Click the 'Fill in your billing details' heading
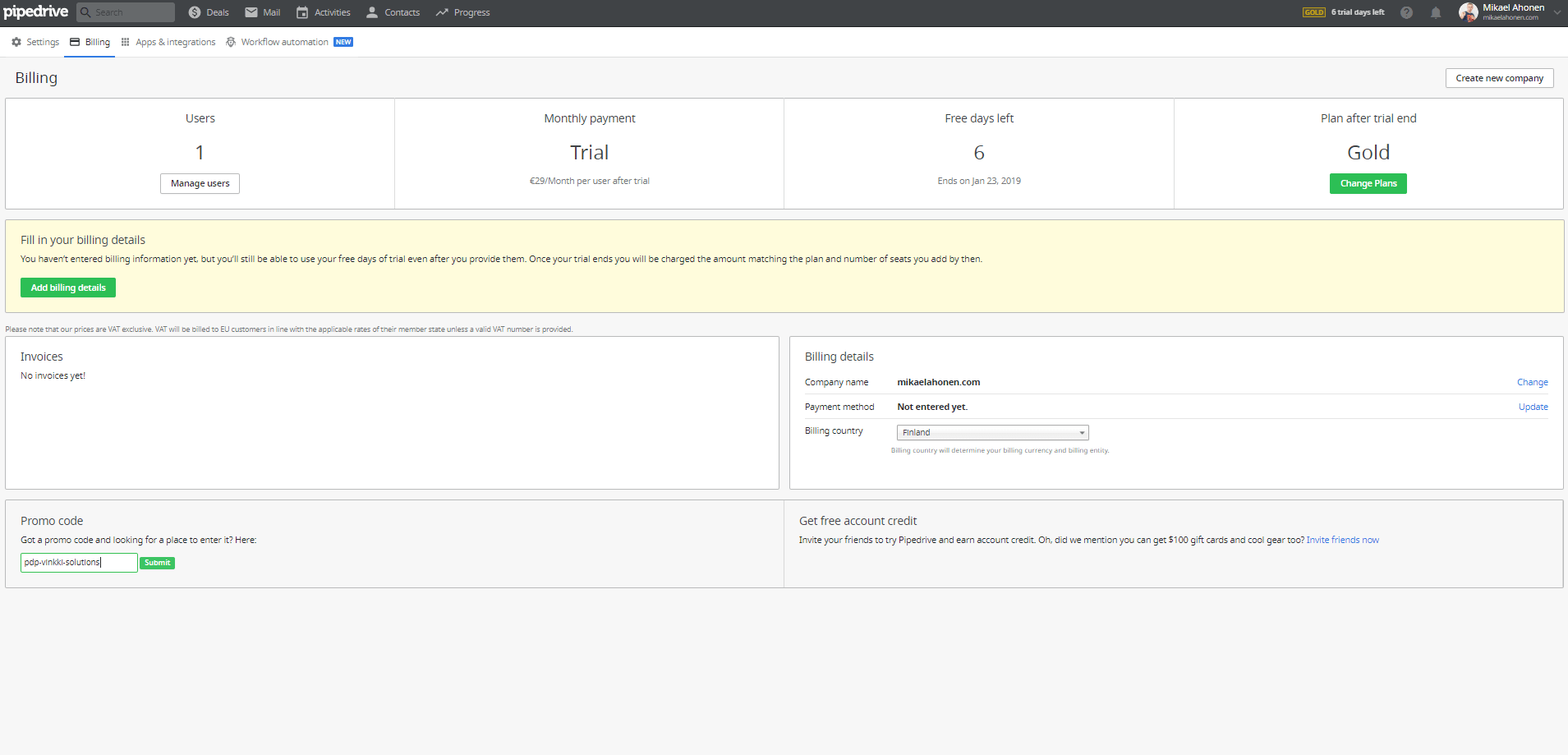 [x=83, y=240]
